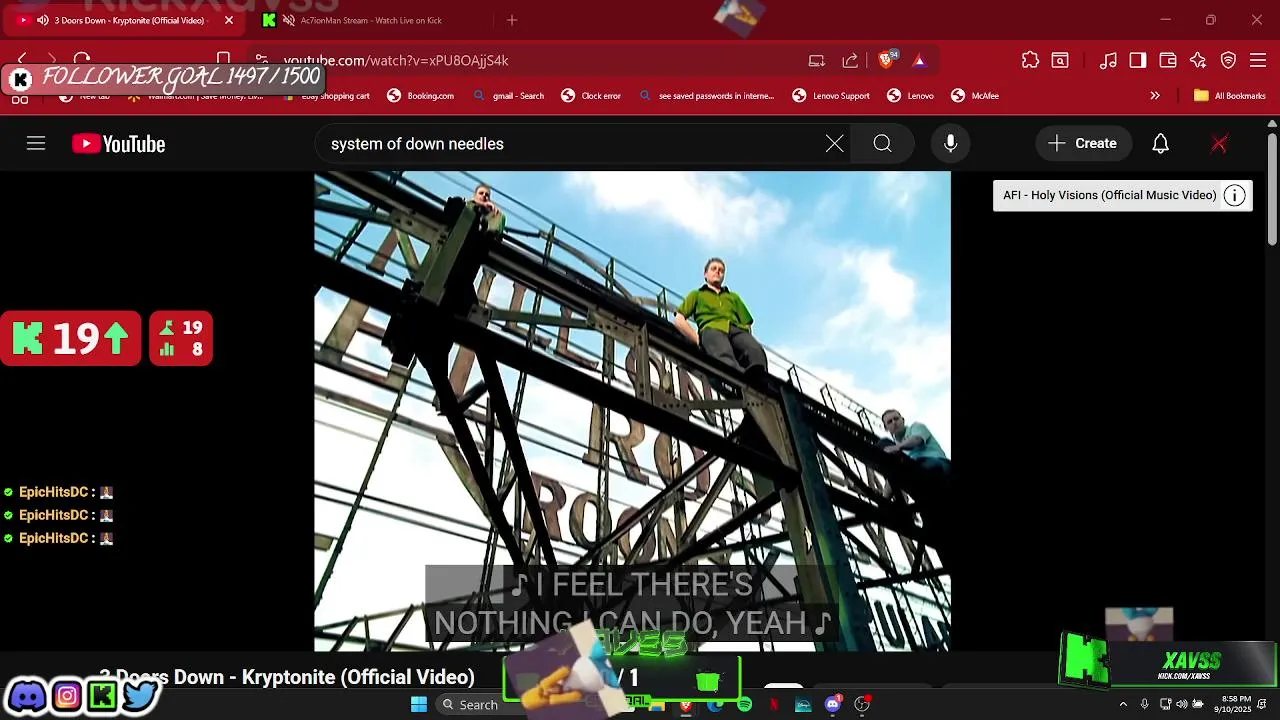Clear the search query with X
This screenshot has width=1280, height=720.
(834, 144)
